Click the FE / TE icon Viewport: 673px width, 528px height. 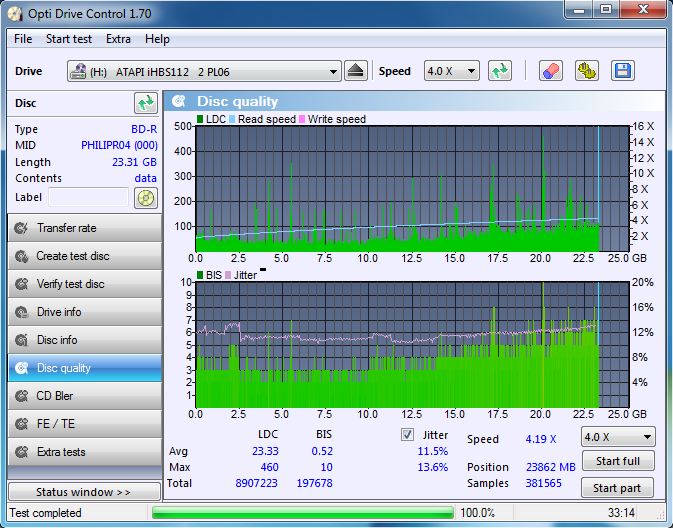point(21,424)
